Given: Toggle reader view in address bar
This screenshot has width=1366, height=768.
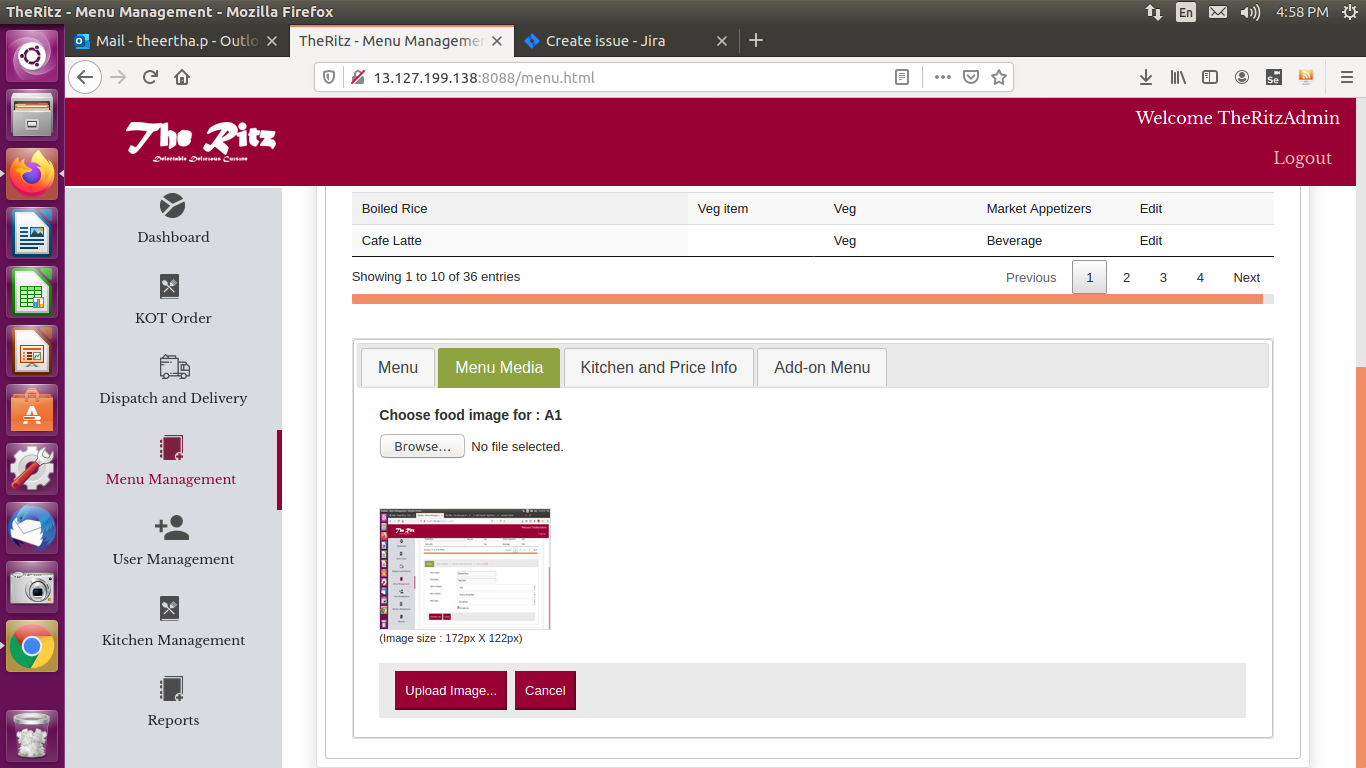Looking at the screenshot, I should 902,77.
